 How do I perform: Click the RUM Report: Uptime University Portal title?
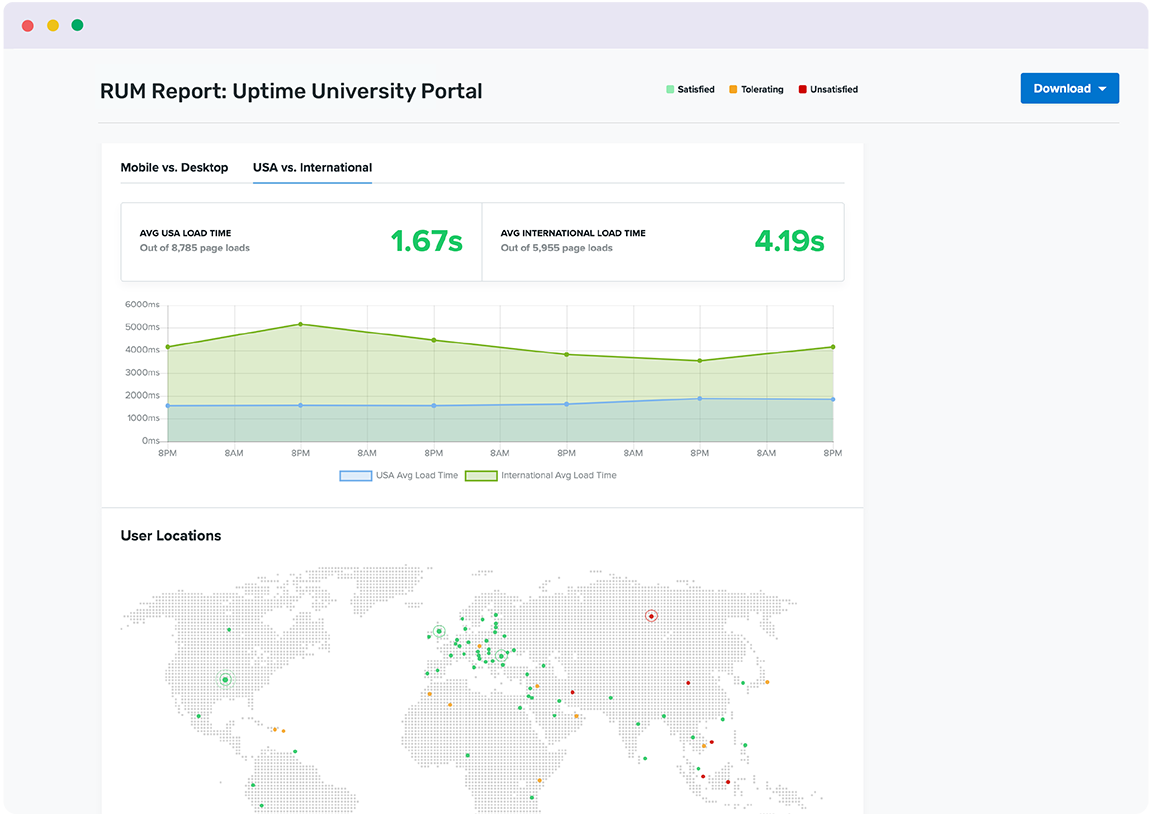coord(291,91)
